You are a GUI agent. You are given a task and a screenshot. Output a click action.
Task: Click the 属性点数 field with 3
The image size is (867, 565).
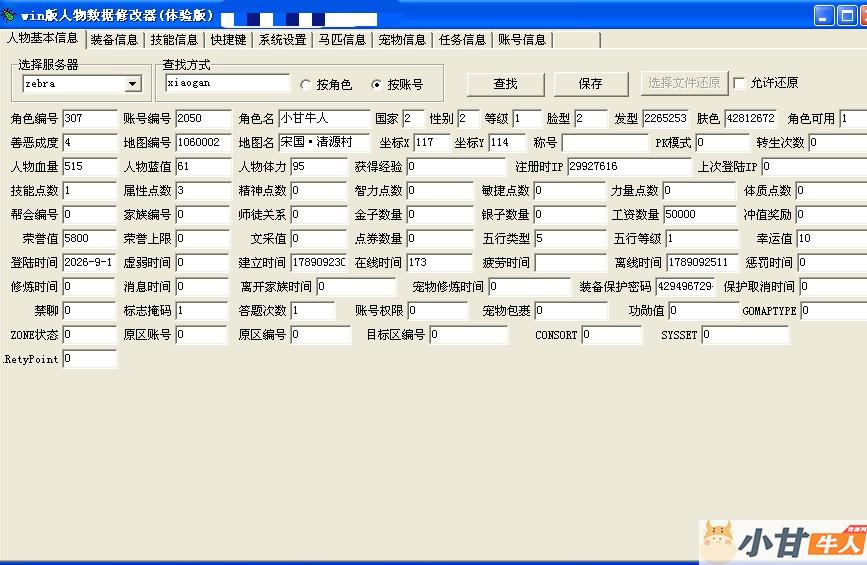pos(203,191)
